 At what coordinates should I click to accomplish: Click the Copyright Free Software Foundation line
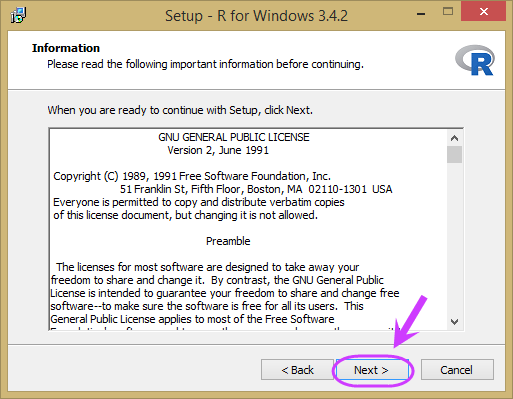192,176
